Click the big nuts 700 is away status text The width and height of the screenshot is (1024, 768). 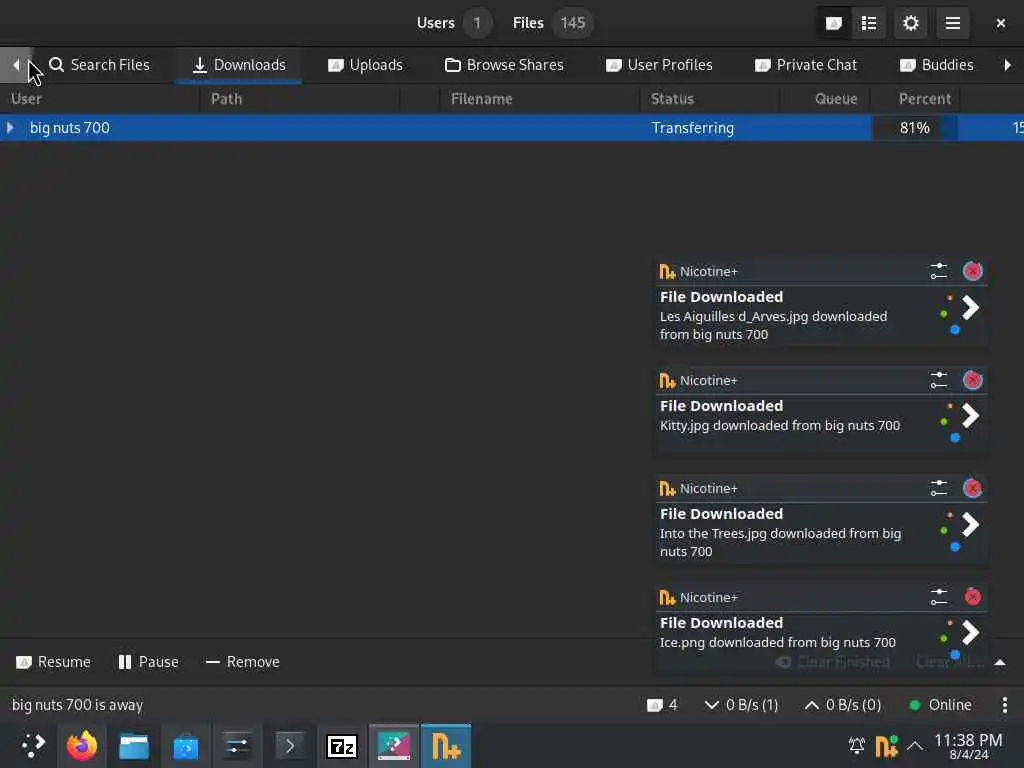77,705
